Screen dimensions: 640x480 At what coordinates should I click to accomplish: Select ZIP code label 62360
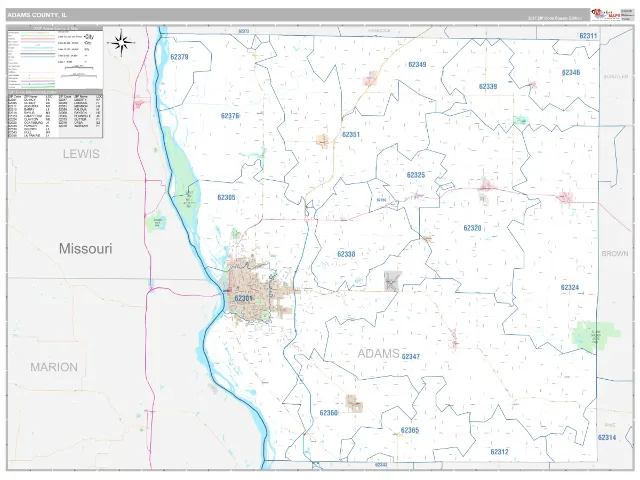click(329, 413)
